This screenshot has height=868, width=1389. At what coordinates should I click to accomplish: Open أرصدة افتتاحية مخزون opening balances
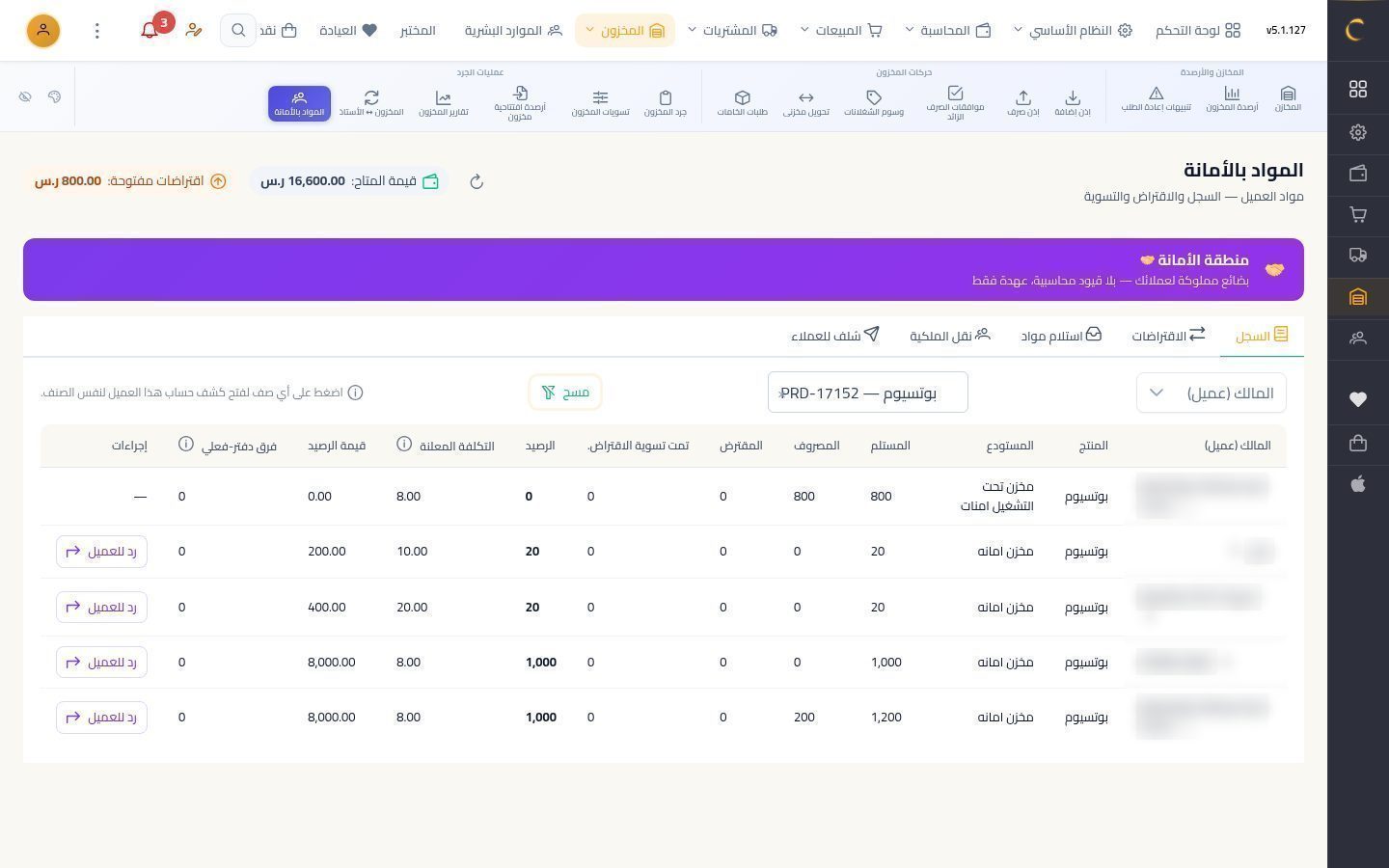point(520,103)
